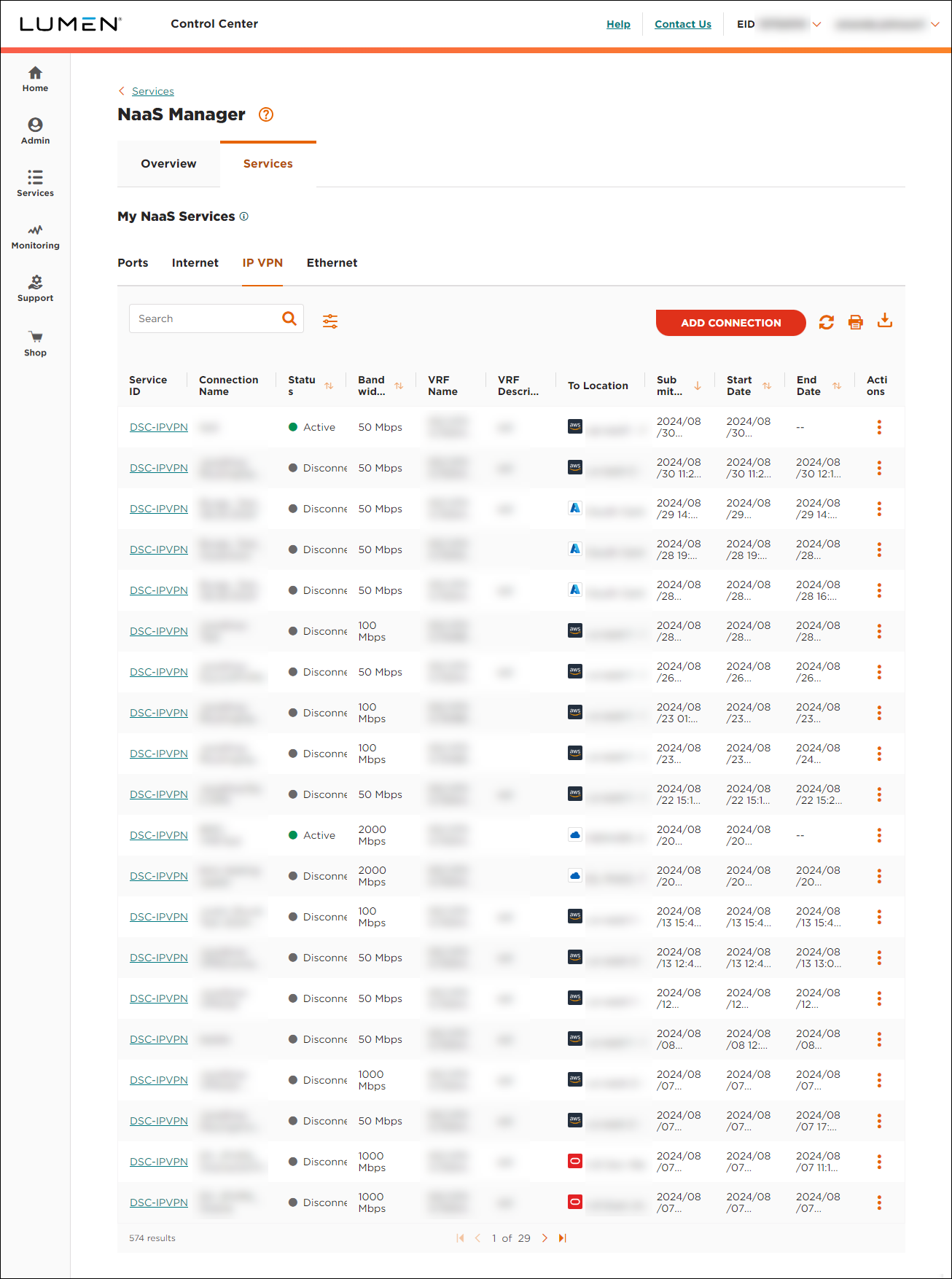The width and height of the screenshot is (952, 1279).
Task: Sort by Submit date descending arrow
Action: [x=698, y=386]
